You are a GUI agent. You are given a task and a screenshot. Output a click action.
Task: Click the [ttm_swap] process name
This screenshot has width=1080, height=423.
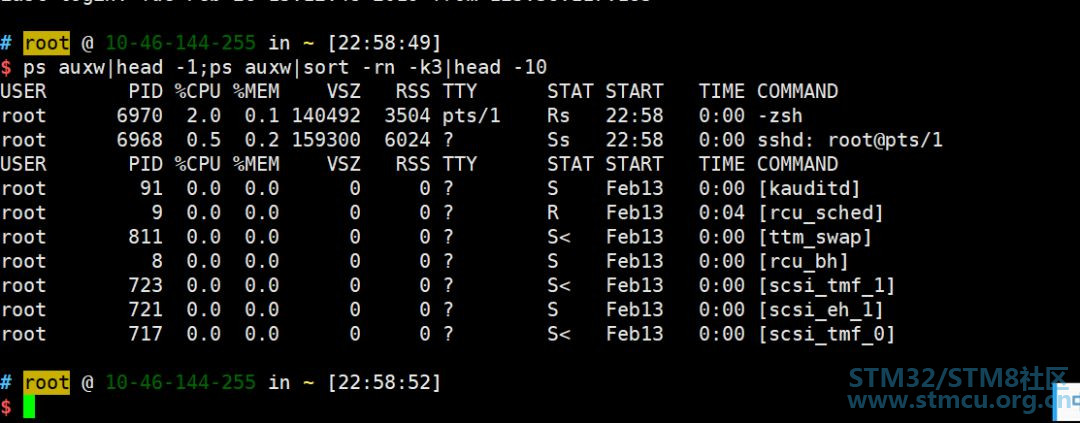815,237
